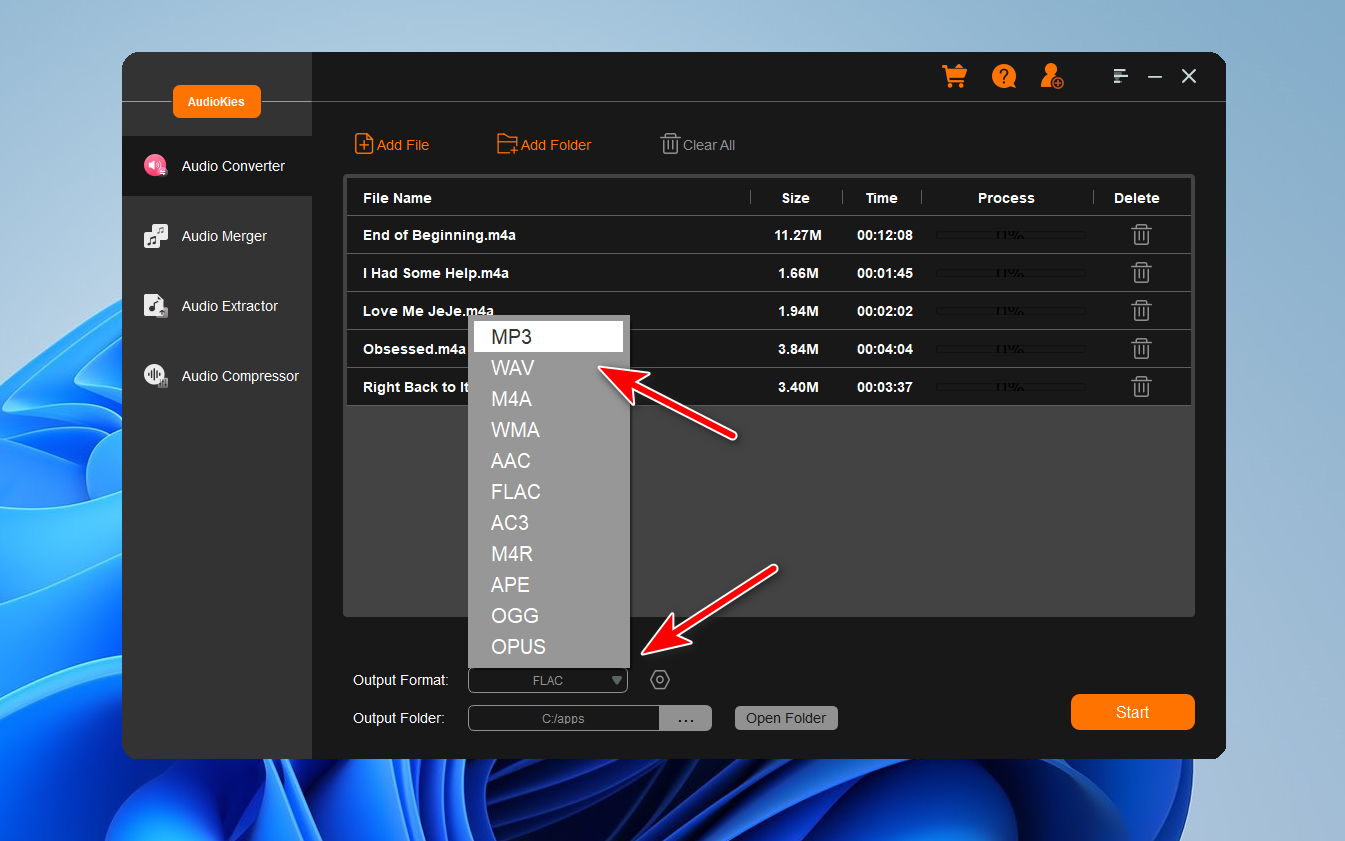Delete End of Beginning.m4a with trash icon
1345x841 pixels.
point(1141,235)
